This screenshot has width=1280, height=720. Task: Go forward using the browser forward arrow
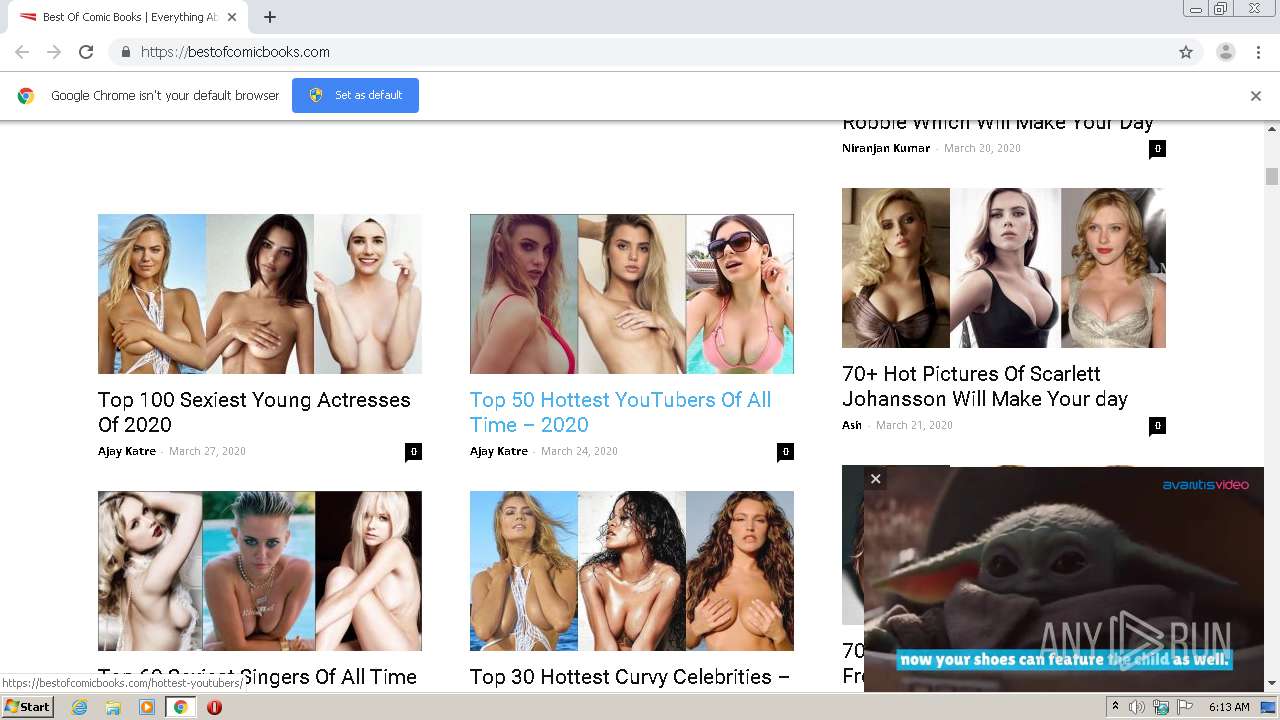click(54, 52)
